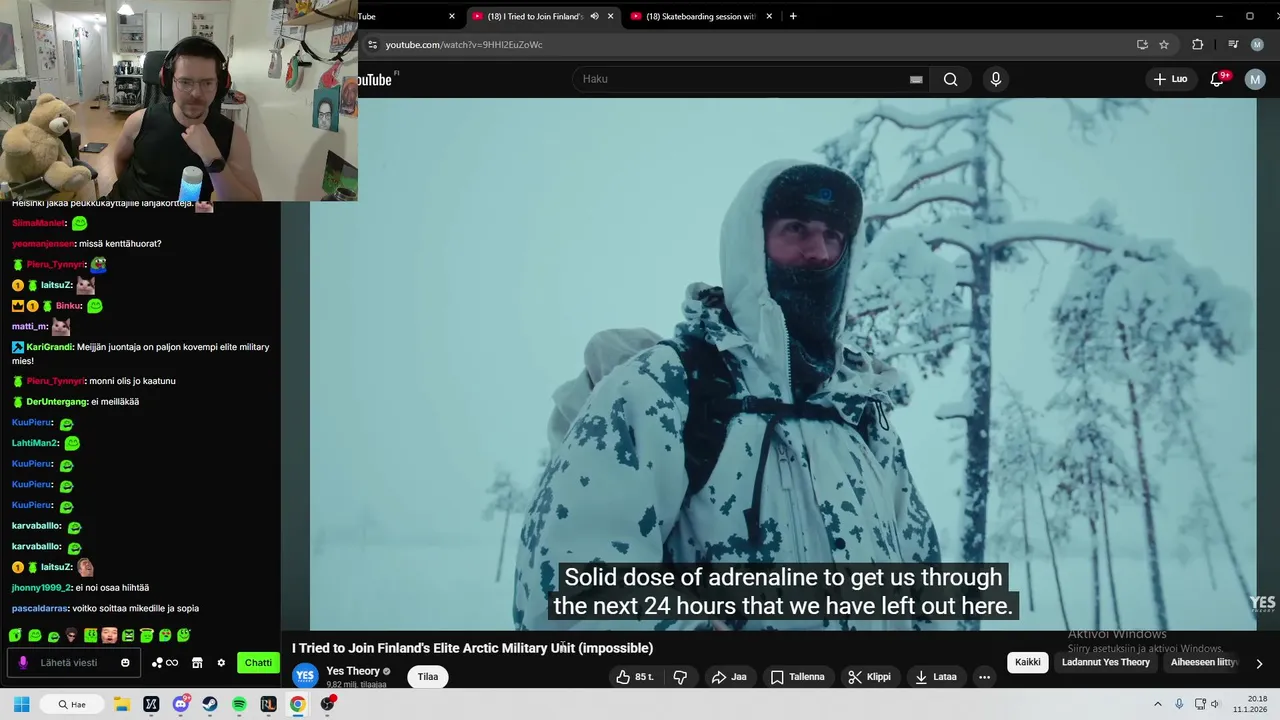The width and height of the screenshot is (1280, 720).
Task: Click jhonny1999_2's chat message
Action: [x=112, y=588]
